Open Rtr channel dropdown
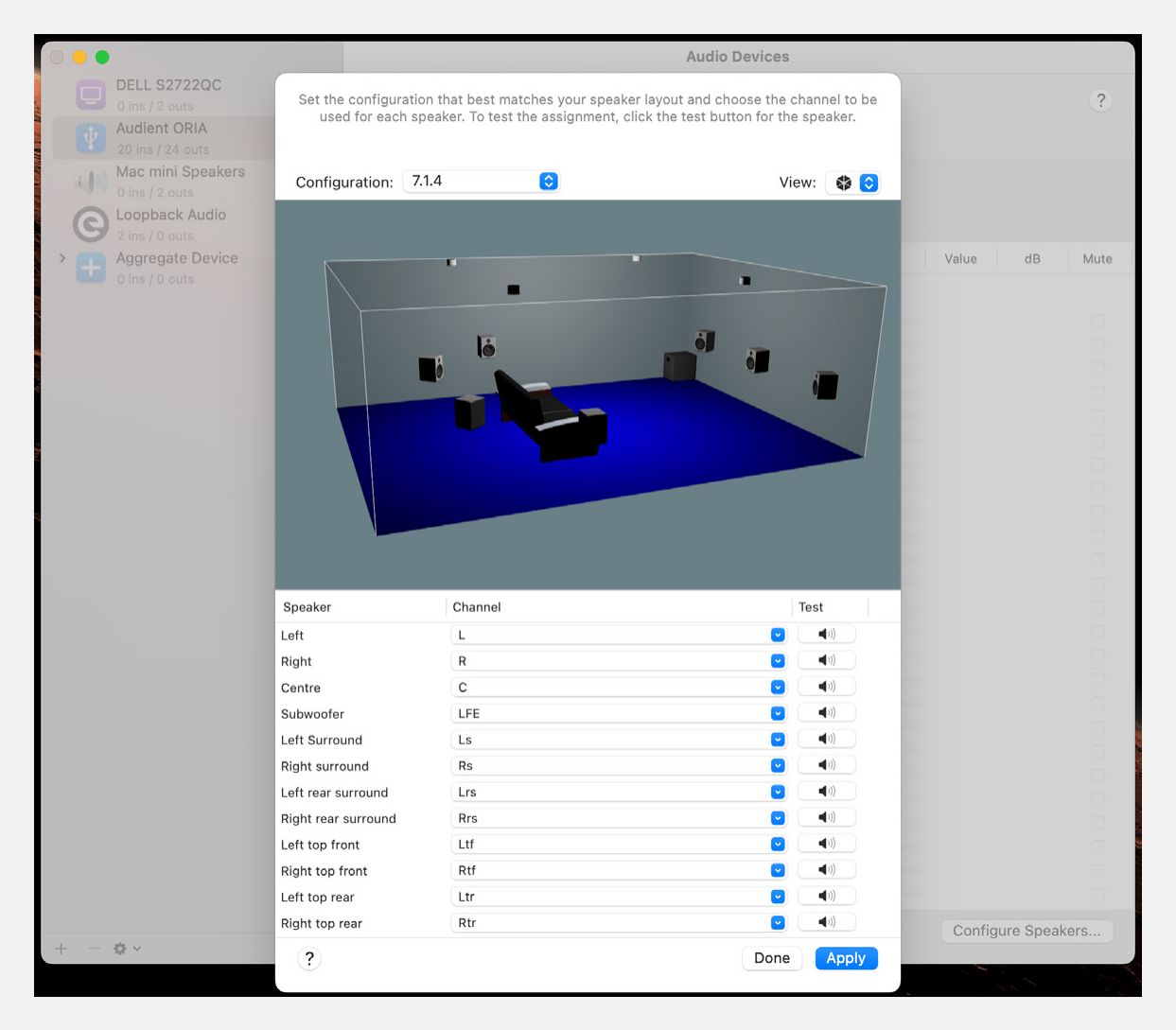 point(619,922)
